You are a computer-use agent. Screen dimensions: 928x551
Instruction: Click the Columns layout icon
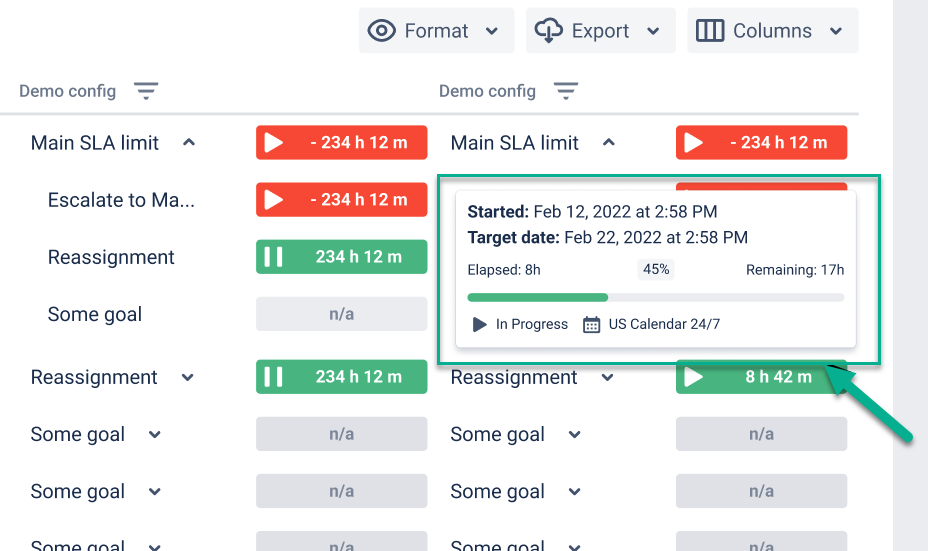tap(710, 31)
